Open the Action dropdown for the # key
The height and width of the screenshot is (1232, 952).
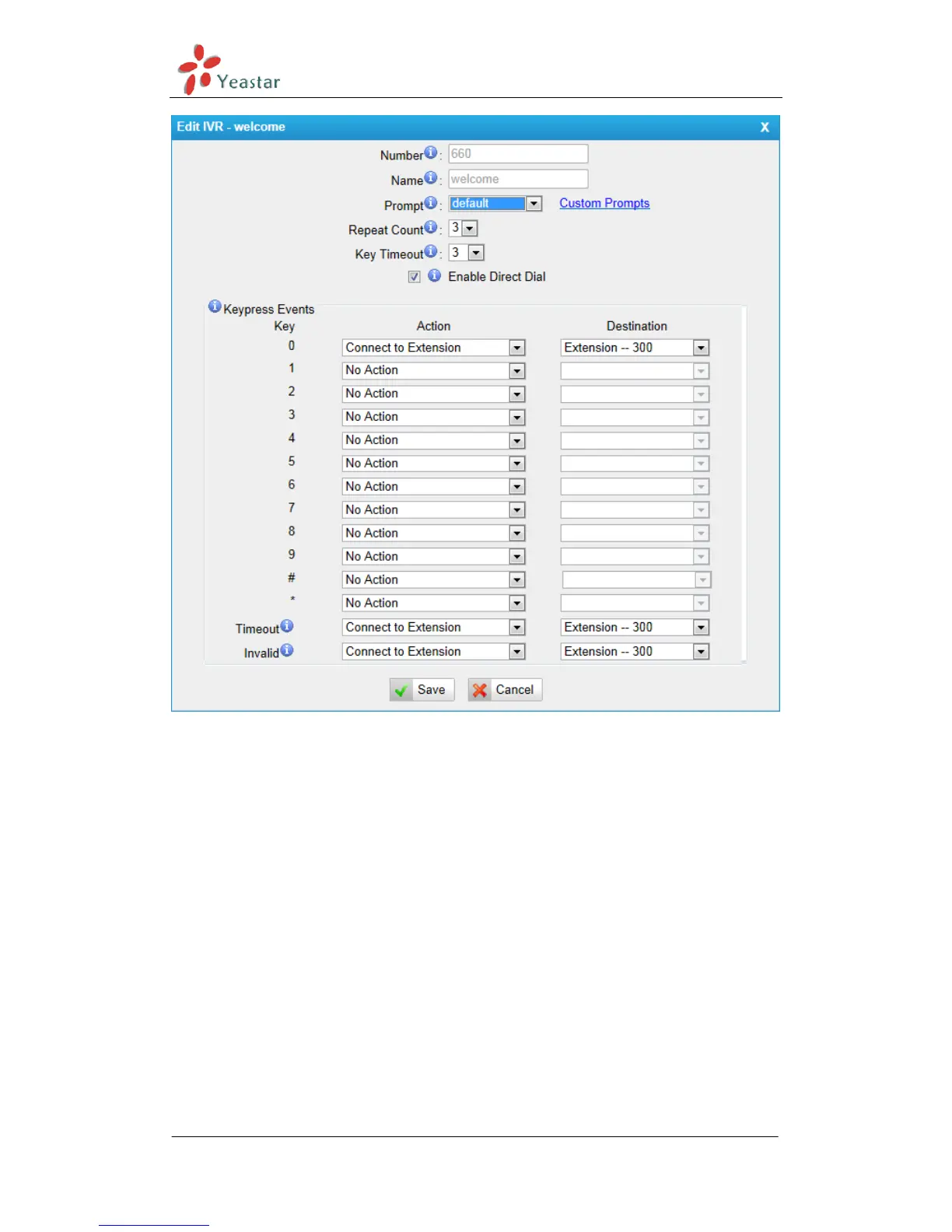433,580
